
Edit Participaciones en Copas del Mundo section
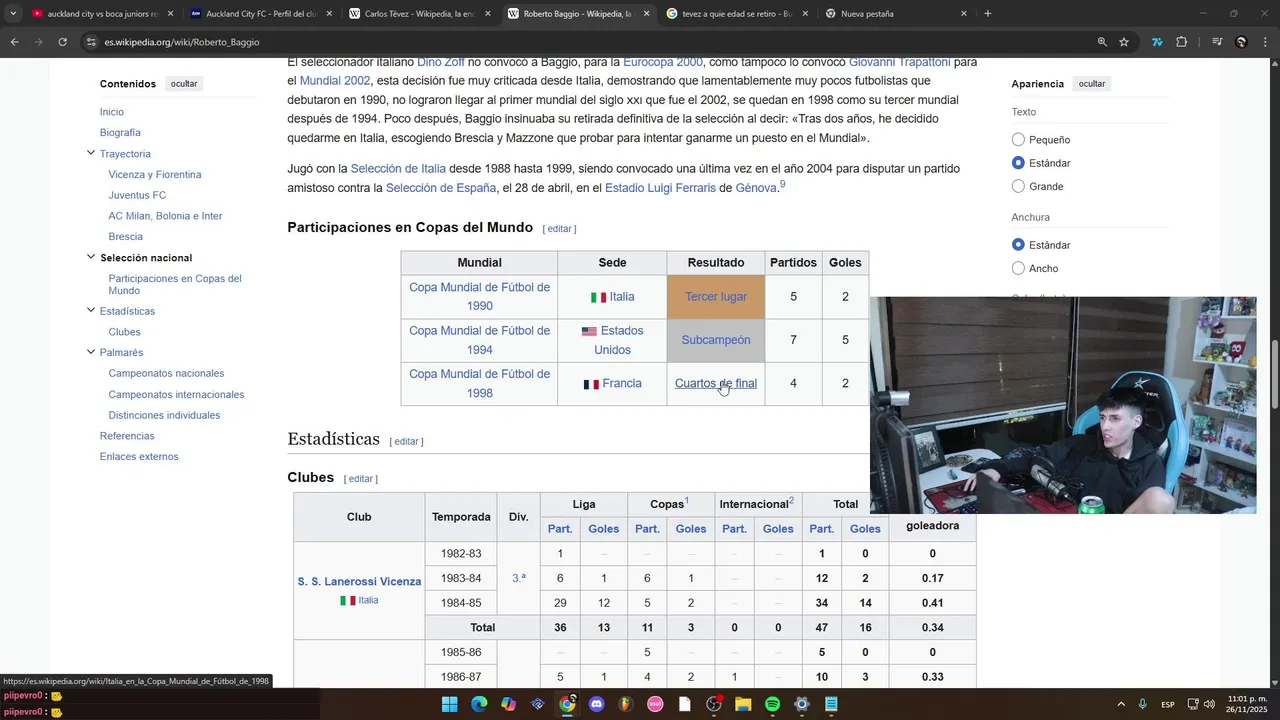[559, 229]
